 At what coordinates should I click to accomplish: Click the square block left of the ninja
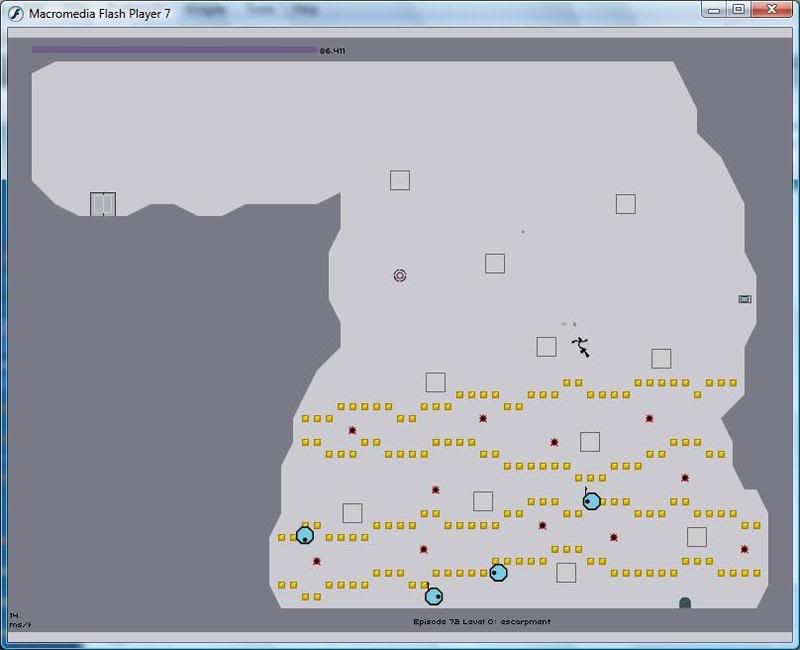pyautogui.click(x=546, y=347)
